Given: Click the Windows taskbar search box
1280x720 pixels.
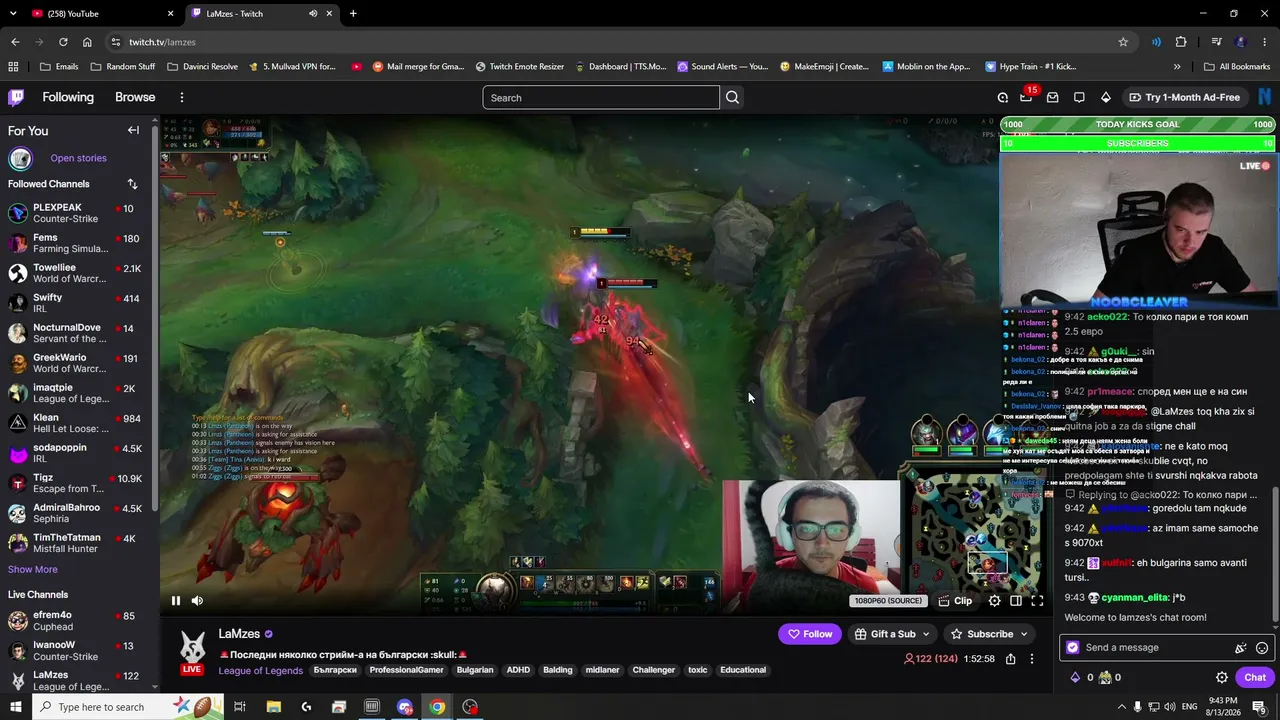Looking at the screenshot, I should (x=128, y=707).
